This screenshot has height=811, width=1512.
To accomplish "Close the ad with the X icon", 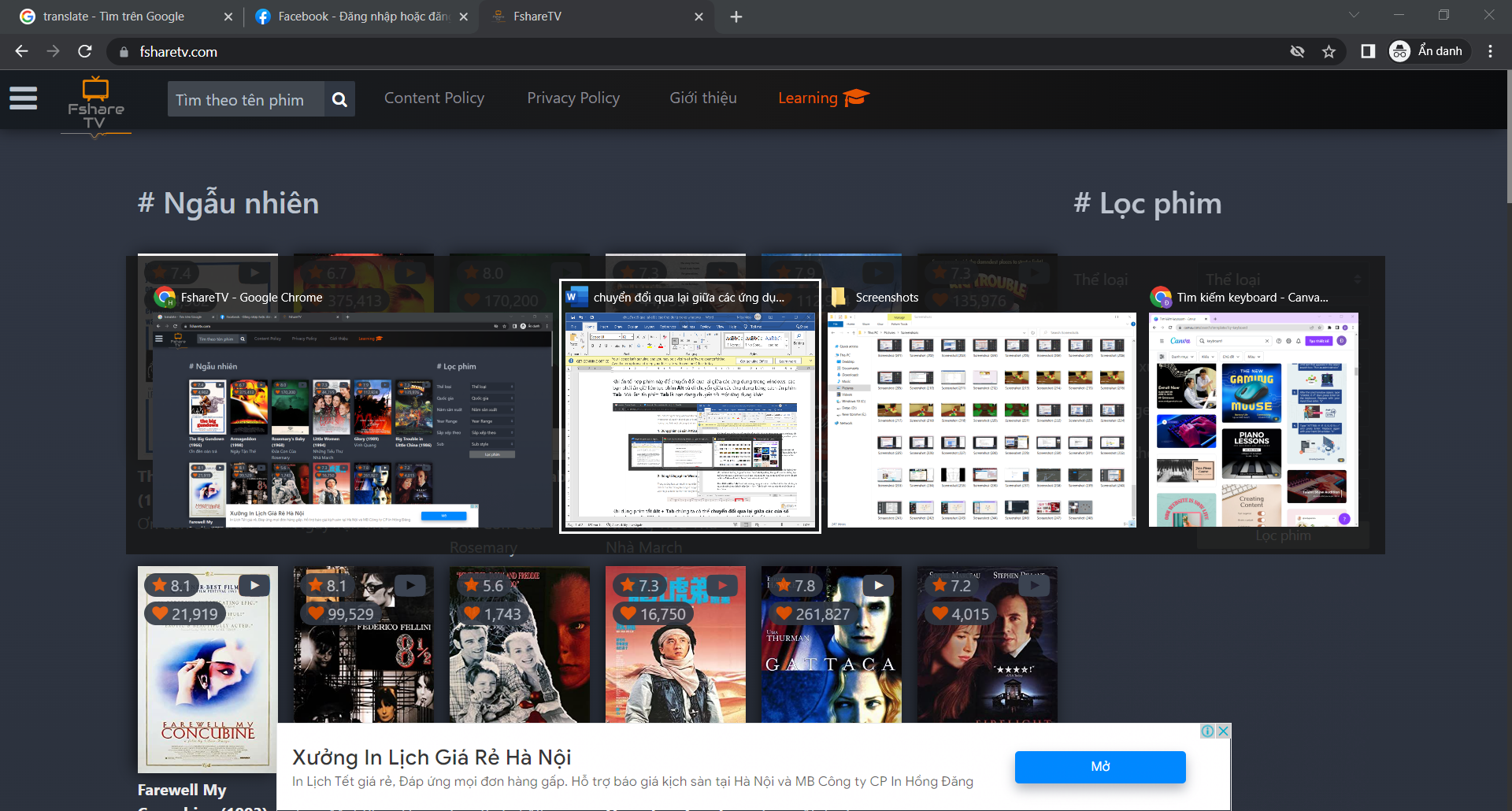I will click(x=1223, y=731).
